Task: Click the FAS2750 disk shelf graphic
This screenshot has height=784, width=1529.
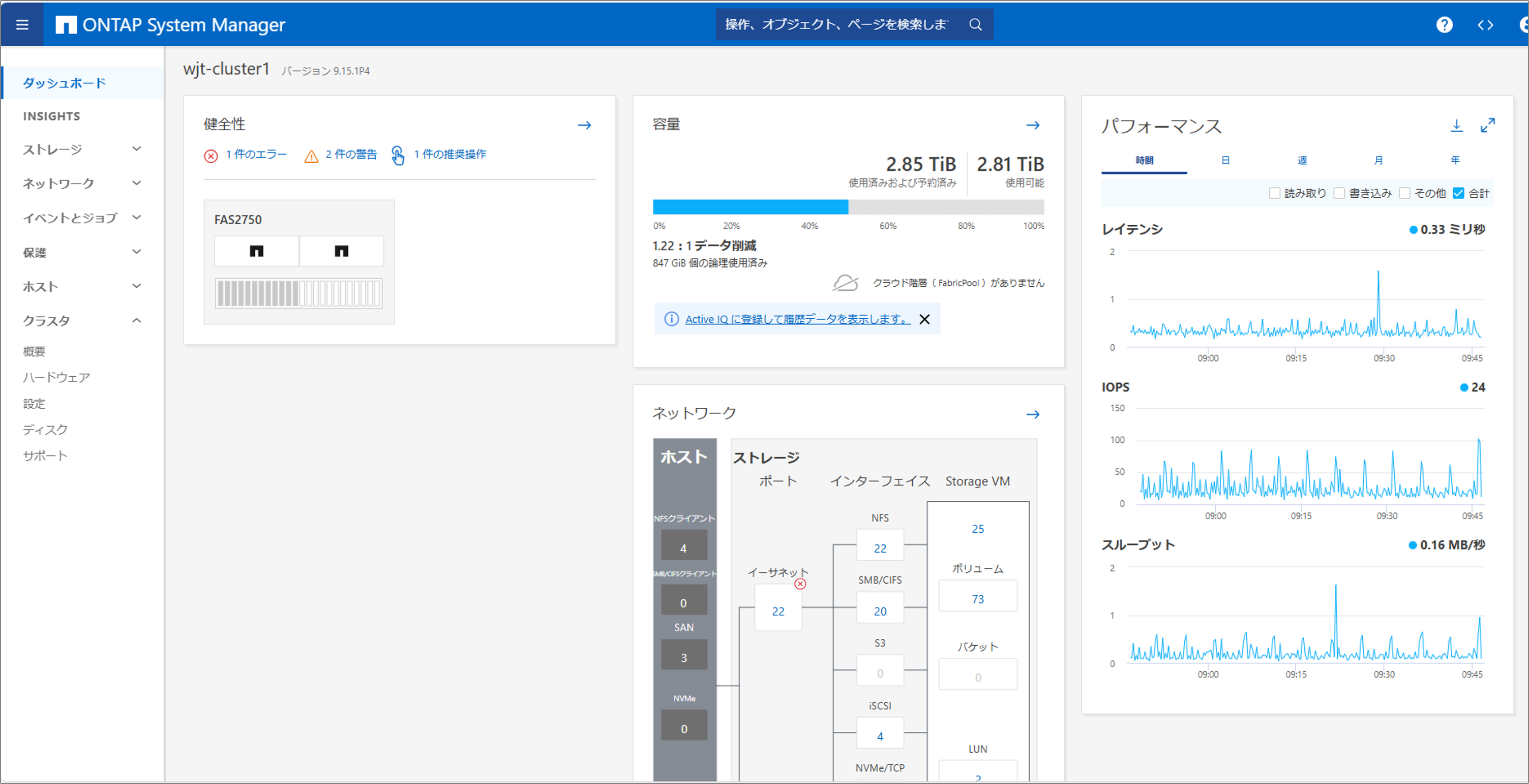Action: [298, 293]
